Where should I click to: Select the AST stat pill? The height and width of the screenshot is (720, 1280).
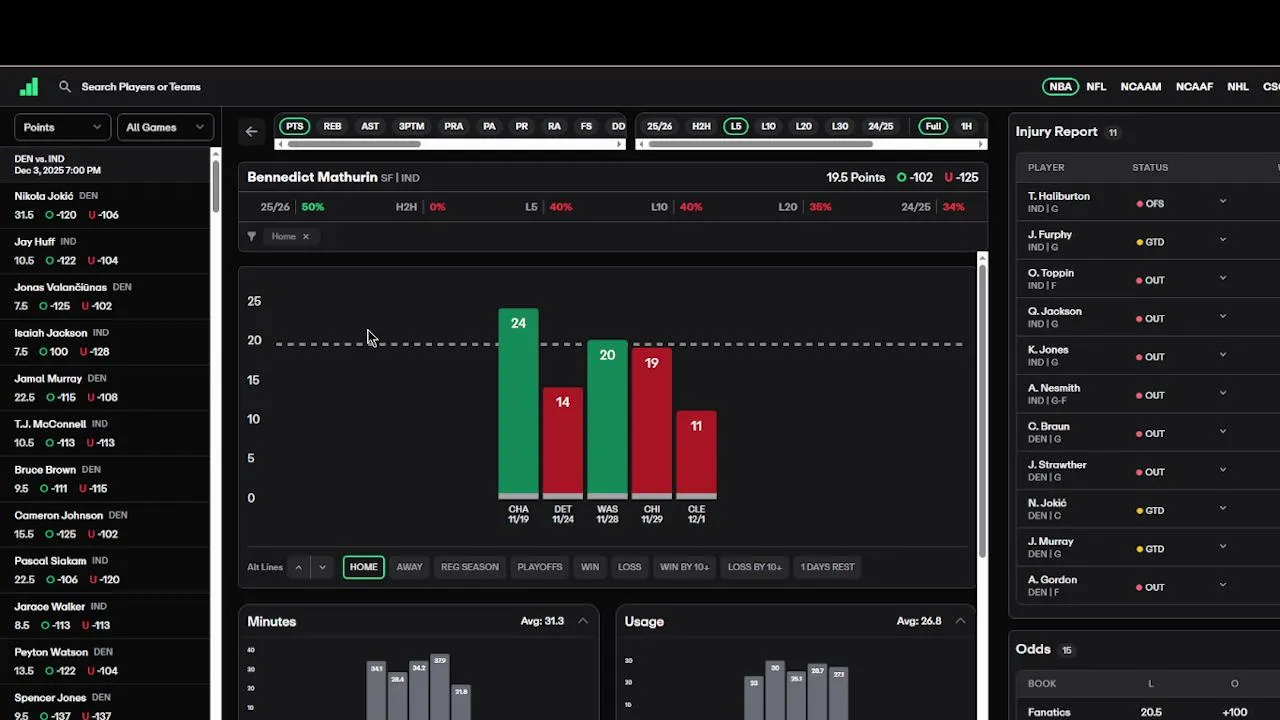pos(370,127)
